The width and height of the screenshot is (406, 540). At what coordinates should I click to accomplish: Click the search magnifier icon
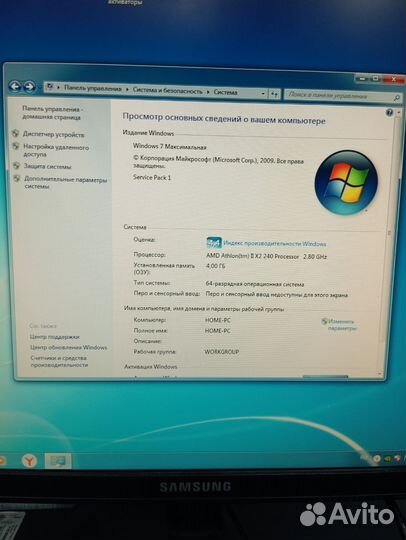coord(396,98)
